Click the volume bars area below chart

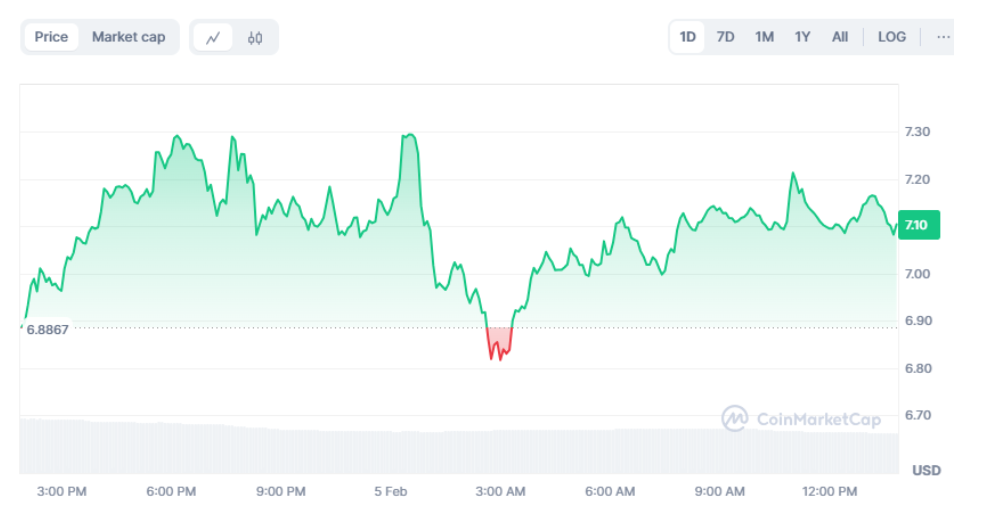(459, 446)
